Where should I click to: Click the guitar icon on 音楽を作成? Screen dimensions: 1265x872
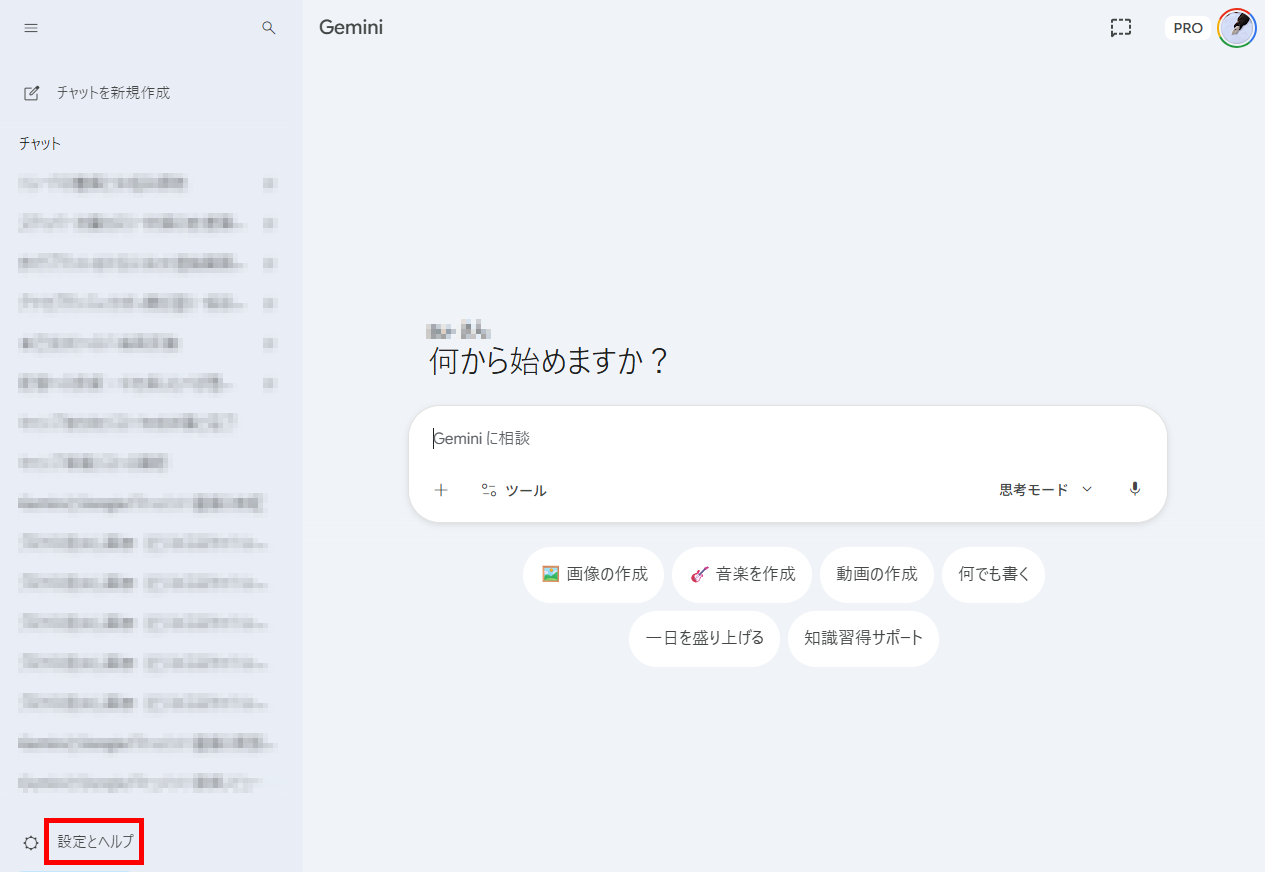click(x=699, y=574)
